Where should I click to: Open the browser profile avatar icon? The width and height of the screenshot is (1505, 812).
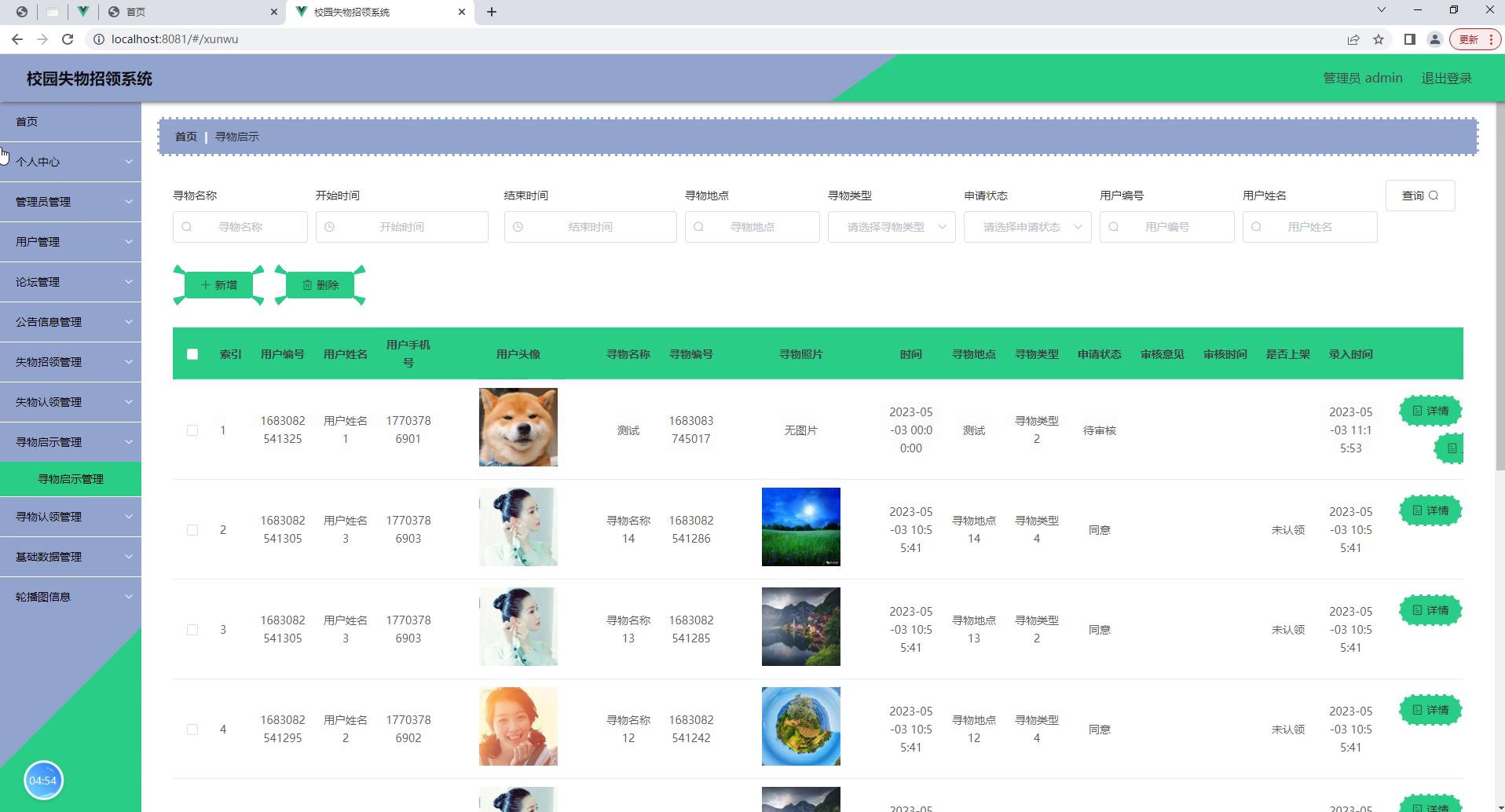click(1434, 39)
